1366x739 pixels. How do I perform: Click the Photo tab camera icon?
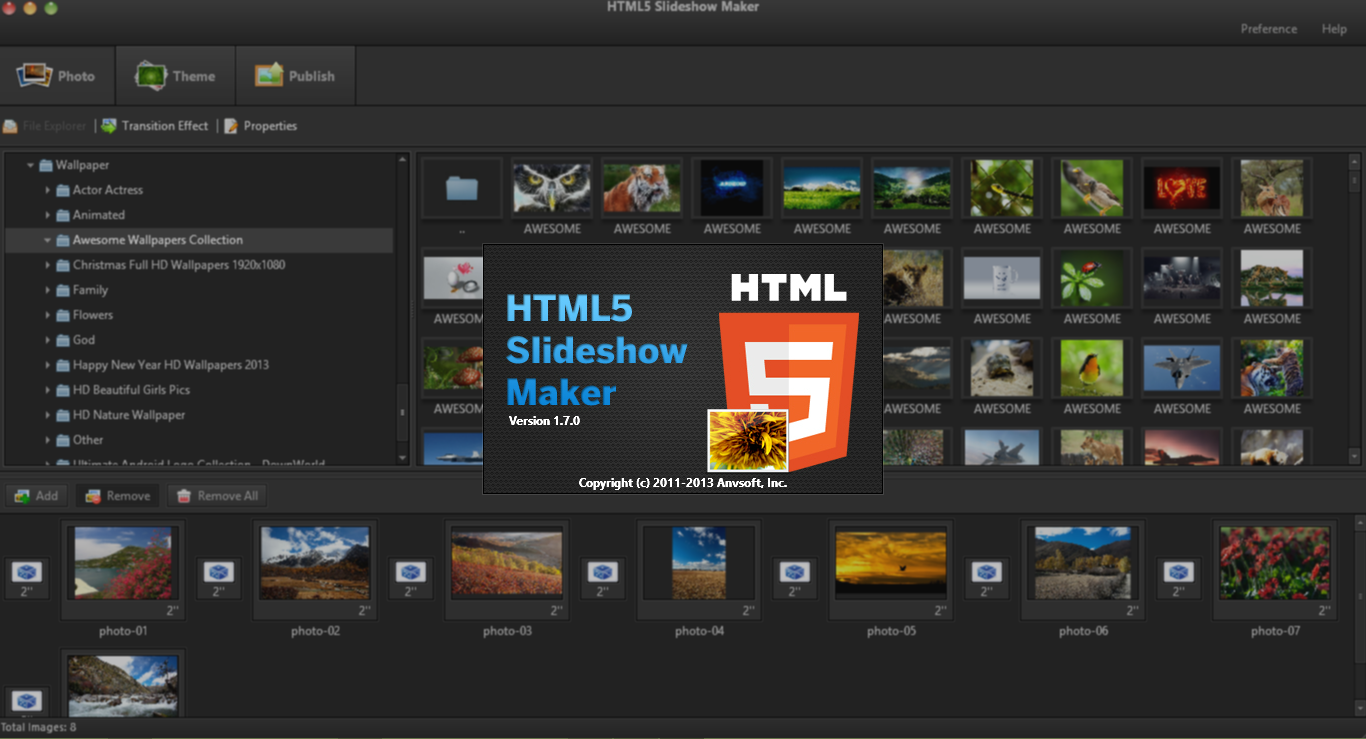pos(34,75)
